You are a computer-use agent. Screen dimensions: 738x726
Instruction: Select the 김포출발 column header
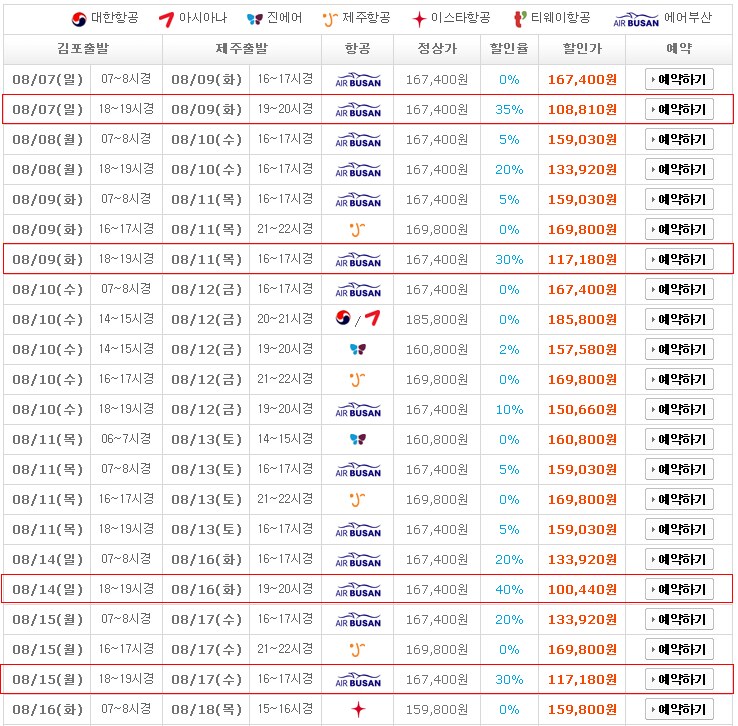[83, 49]
